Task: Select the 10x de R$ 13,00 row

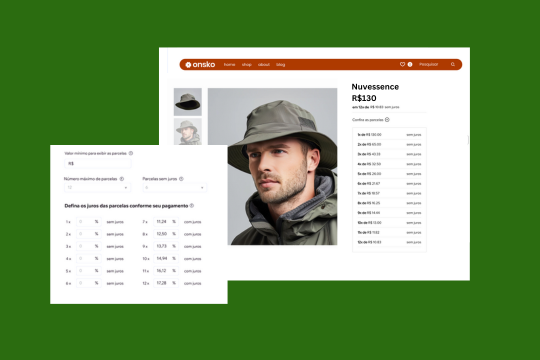Action: click(x=389, y=223)
